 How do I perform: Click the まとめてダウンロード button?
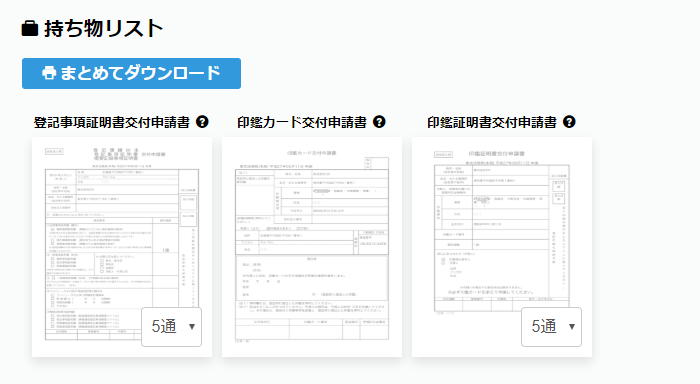coord(131,73)
